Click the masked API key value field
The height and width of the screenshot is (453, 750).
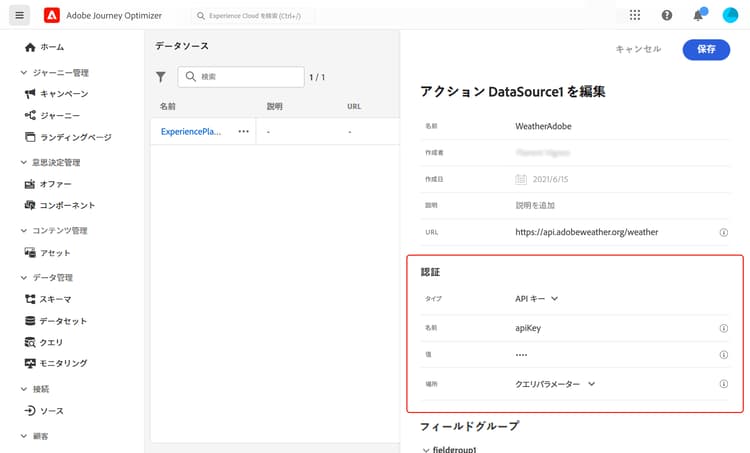tap(521, 355)
